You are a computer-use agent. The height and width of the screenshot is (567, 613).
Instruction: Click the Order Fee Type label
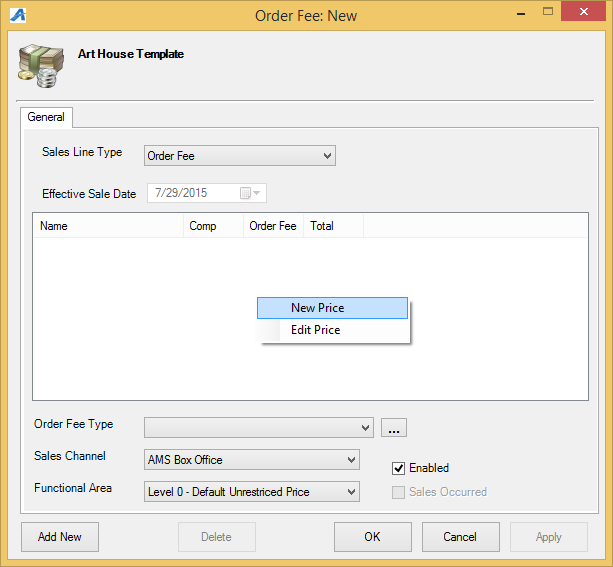[73, 424]
